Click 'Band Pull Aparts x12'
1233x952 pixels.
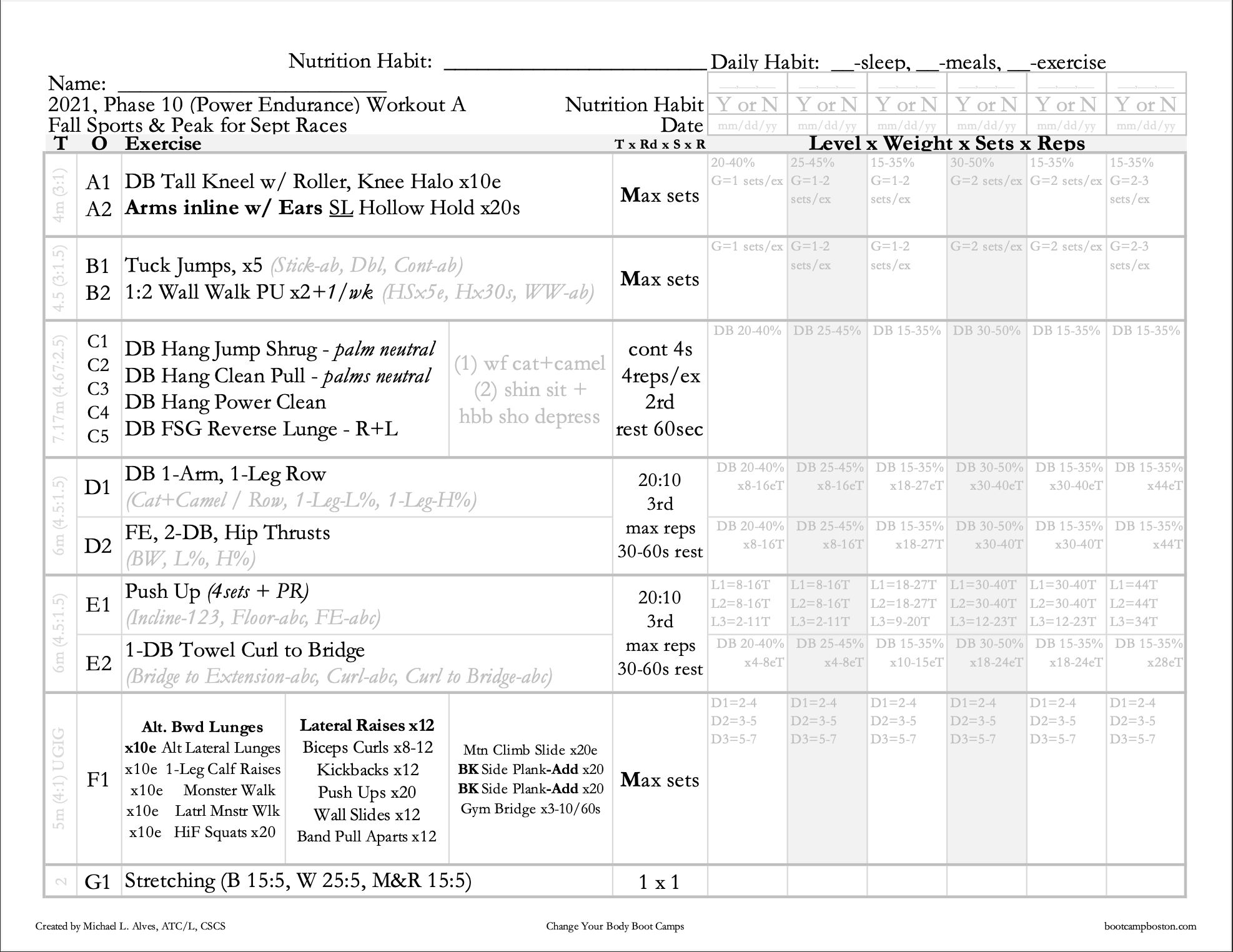point(367,836)
